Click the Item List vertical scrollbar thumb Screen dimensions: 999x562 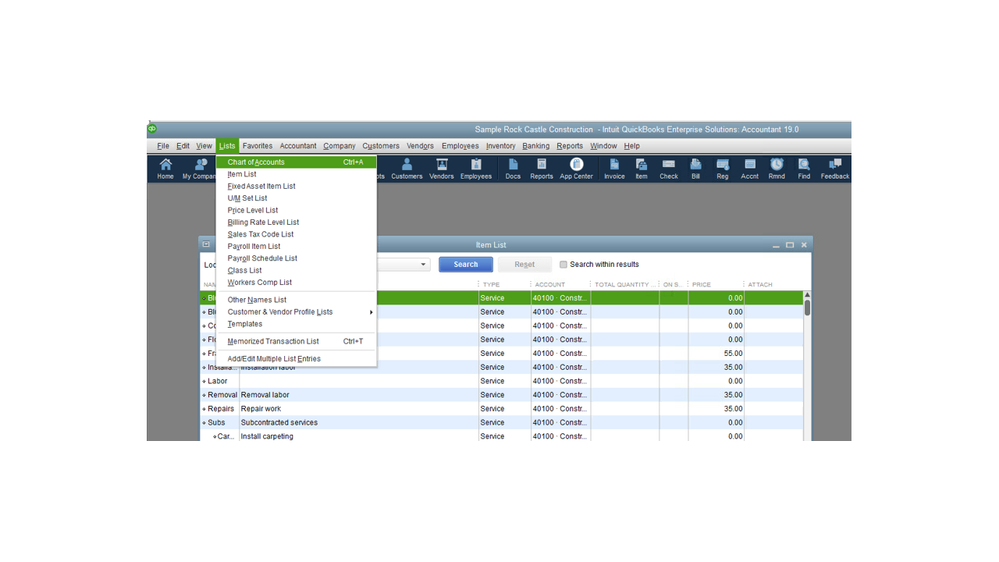click(x=807, y=308)
